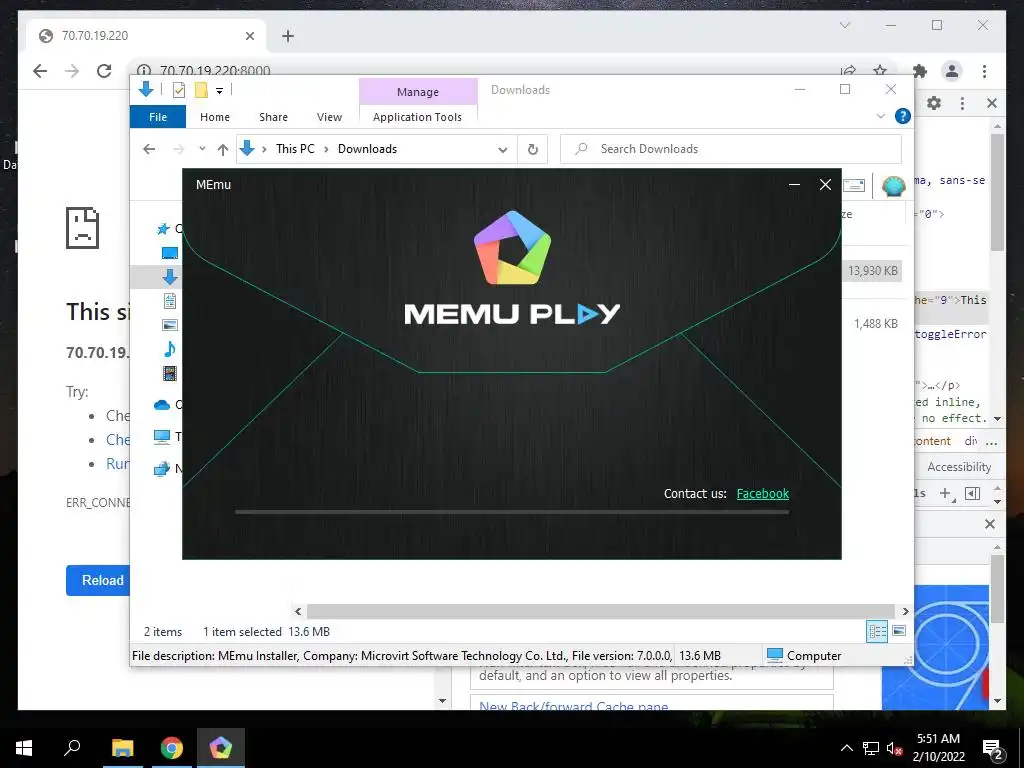Select Pictures icon in navigation pane
The image size is (1024, 768).
pos(170,325)
